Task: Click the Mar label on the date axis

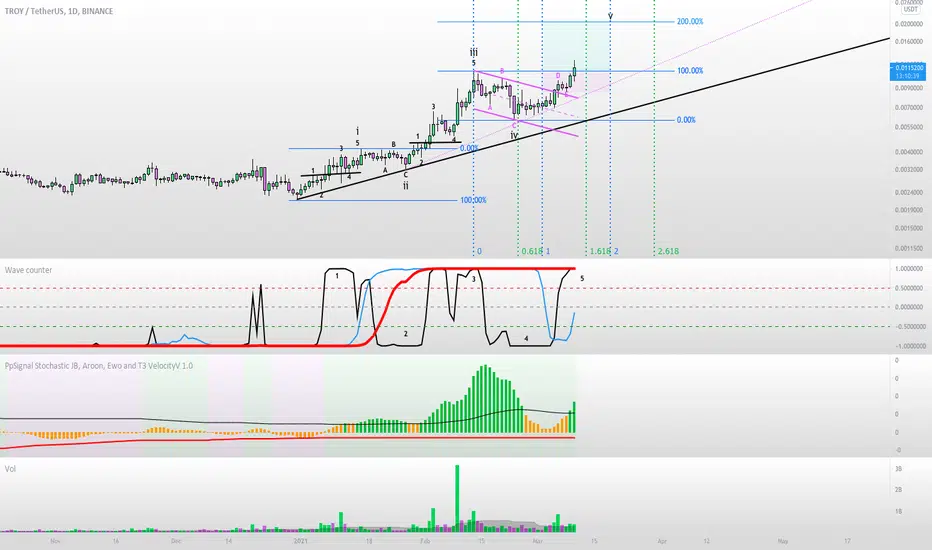Action: (x=538, y=541)
